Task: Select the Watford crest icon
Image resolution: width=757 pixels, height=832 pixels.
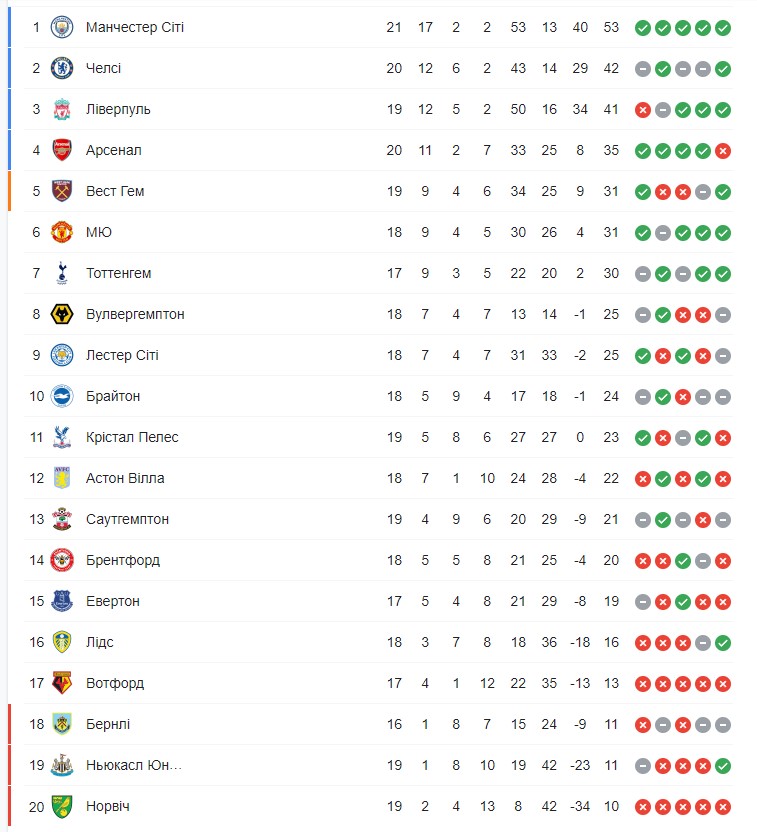Action: [x=62, y=683]
